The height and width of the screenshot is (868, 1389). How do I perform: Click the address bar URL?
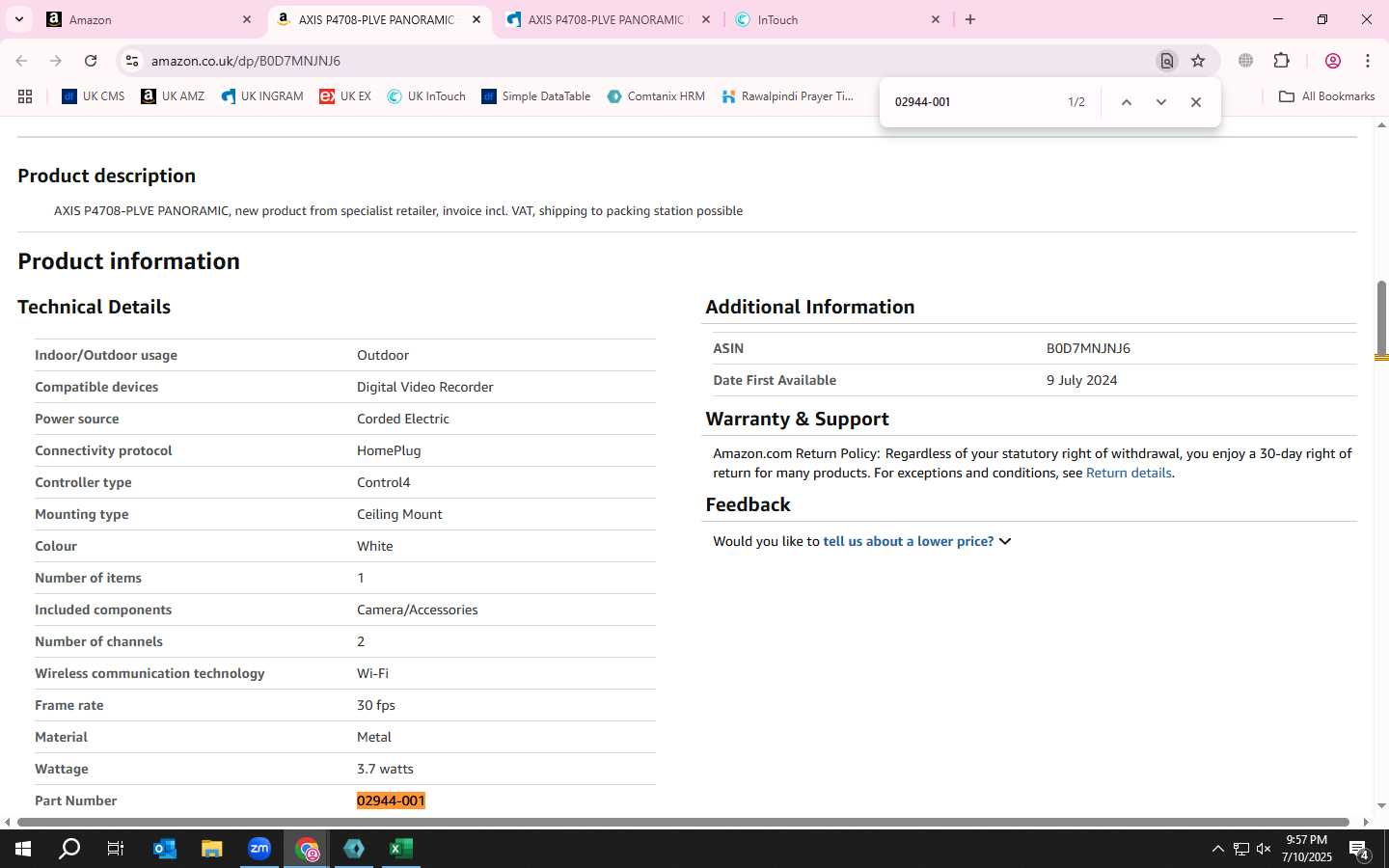point(246,61)
